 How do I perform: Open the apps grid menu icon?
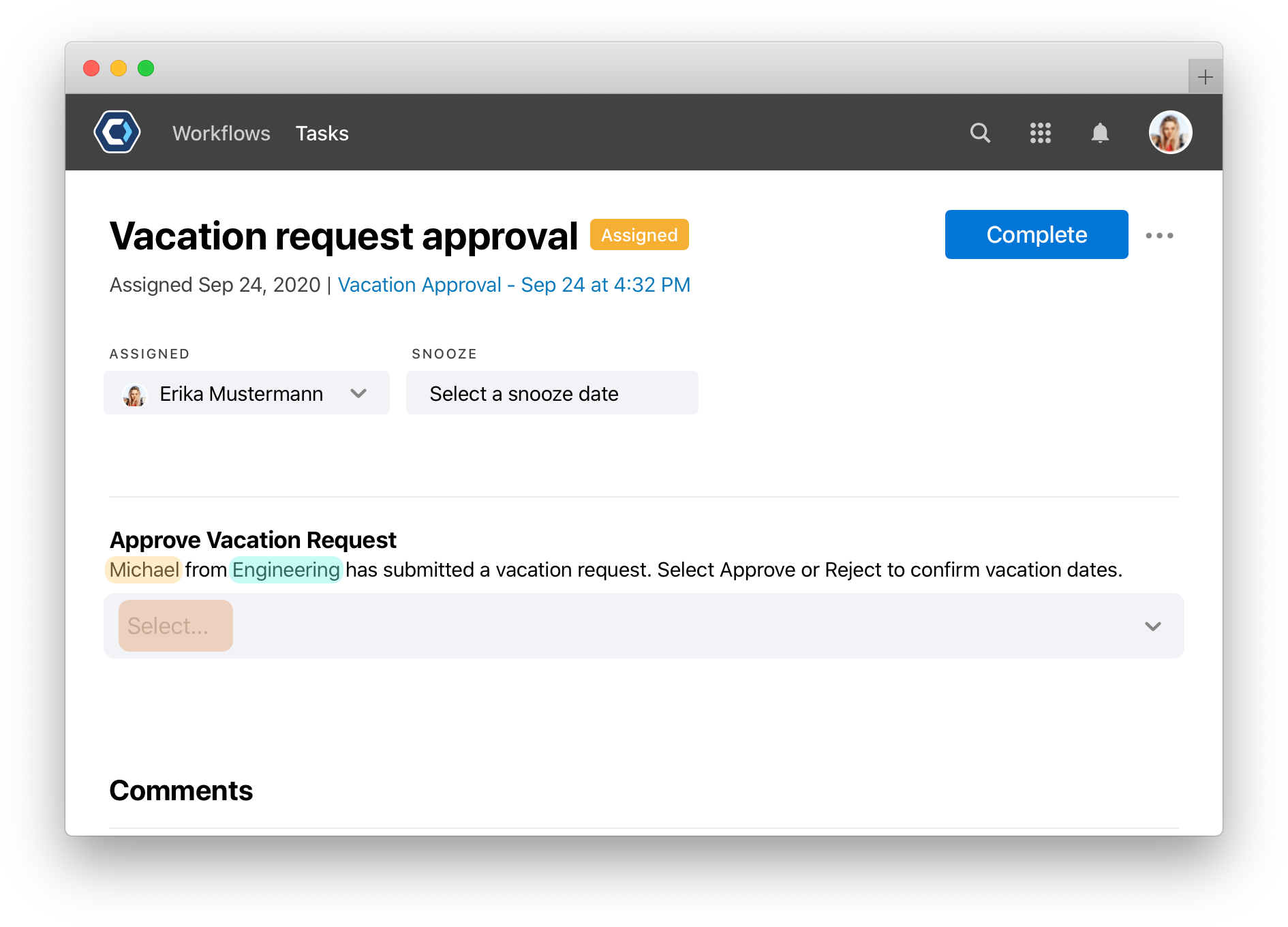(1040, 132)
